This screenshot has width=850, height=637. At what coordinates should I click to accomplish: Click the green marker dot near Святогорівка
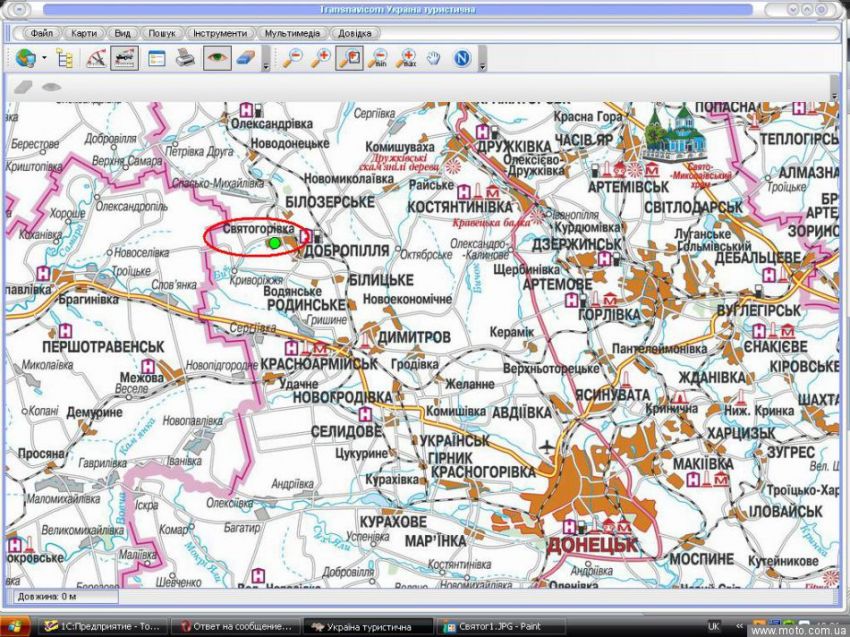coord(275,243)
